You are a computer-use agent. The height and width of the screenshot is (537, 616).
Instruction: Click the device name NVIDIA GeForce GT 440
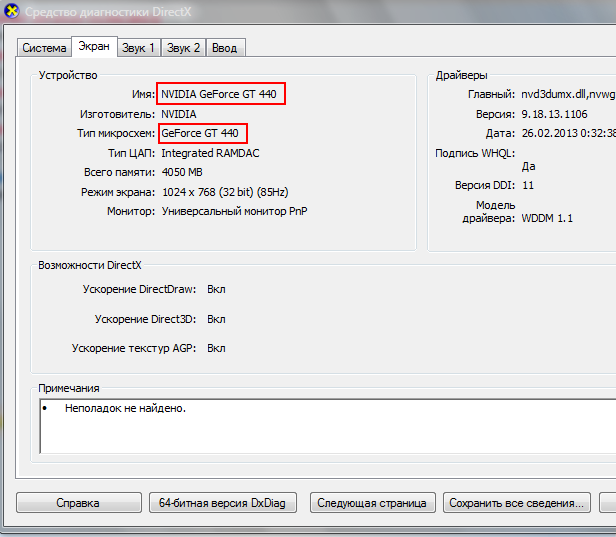click(x=221, y=94)
